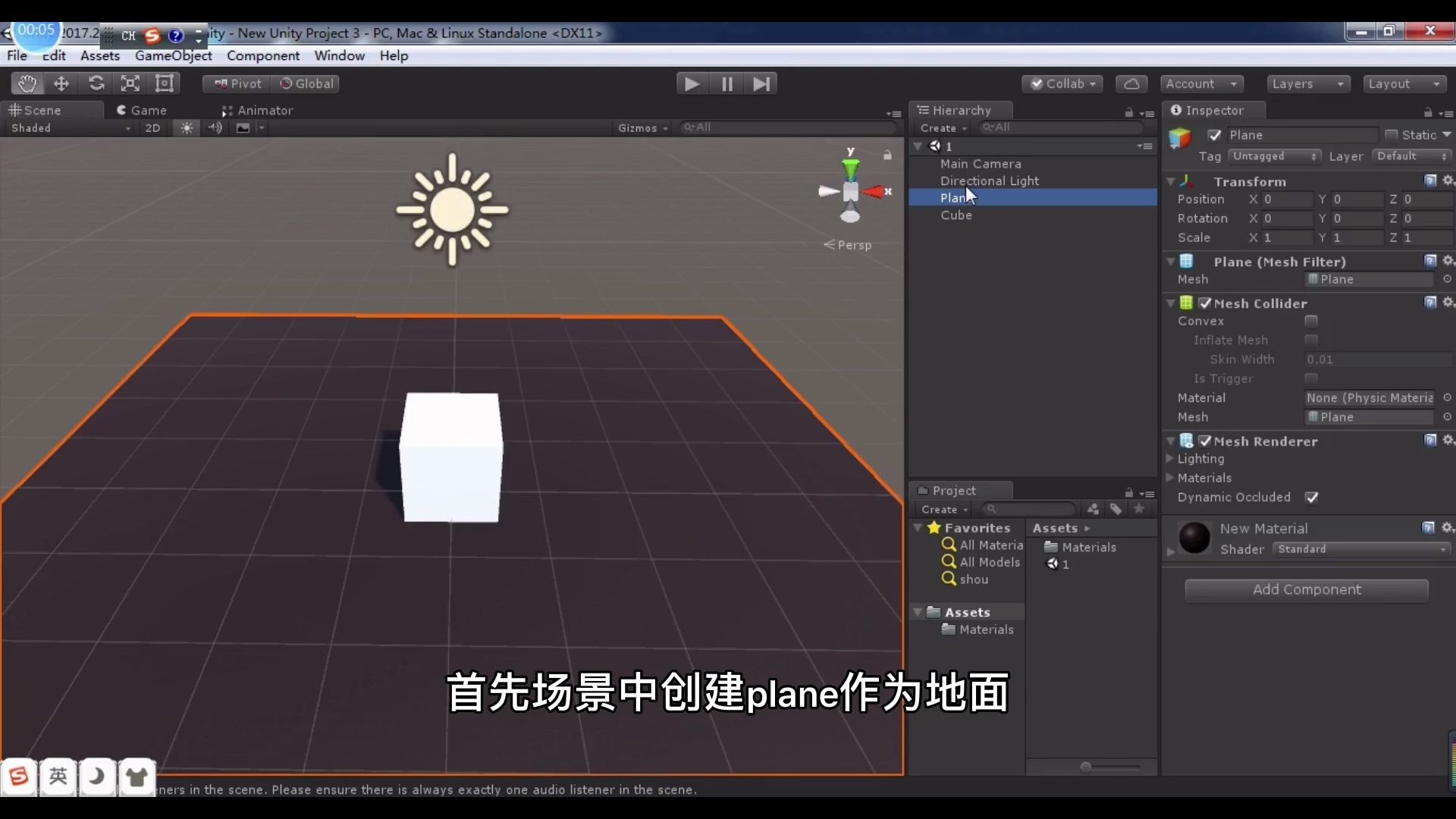Click the 2D view toggle icon

point(153,127)
